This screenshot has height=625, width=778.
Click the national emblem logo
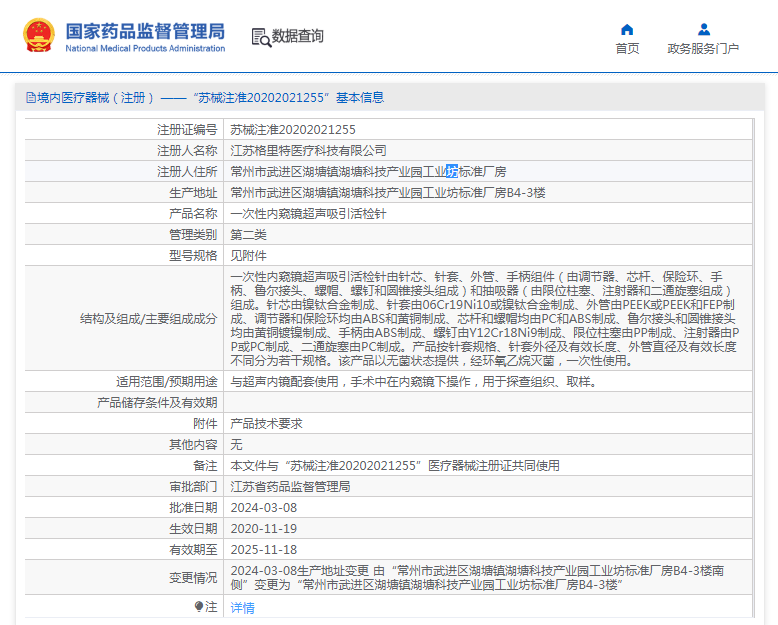coord(39,35)
